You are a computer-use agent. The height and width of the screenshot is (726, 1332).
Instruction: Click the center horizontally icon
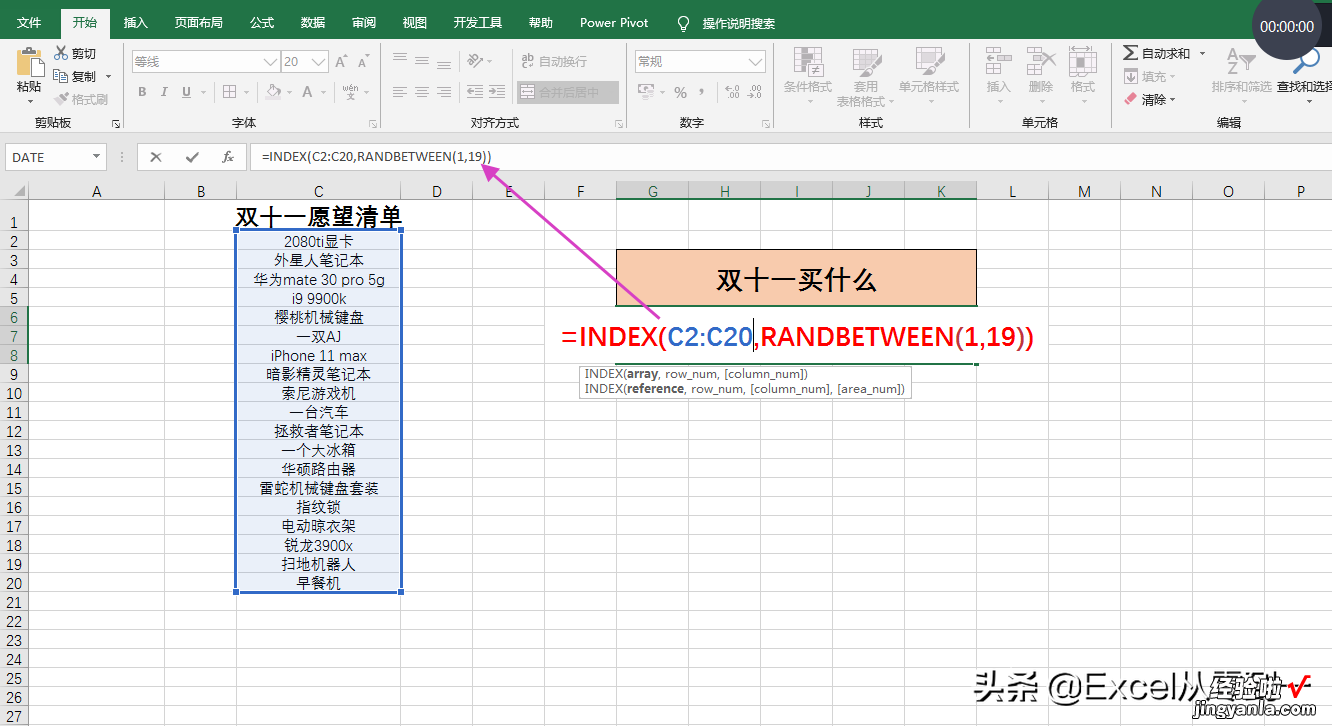[422, 92]
